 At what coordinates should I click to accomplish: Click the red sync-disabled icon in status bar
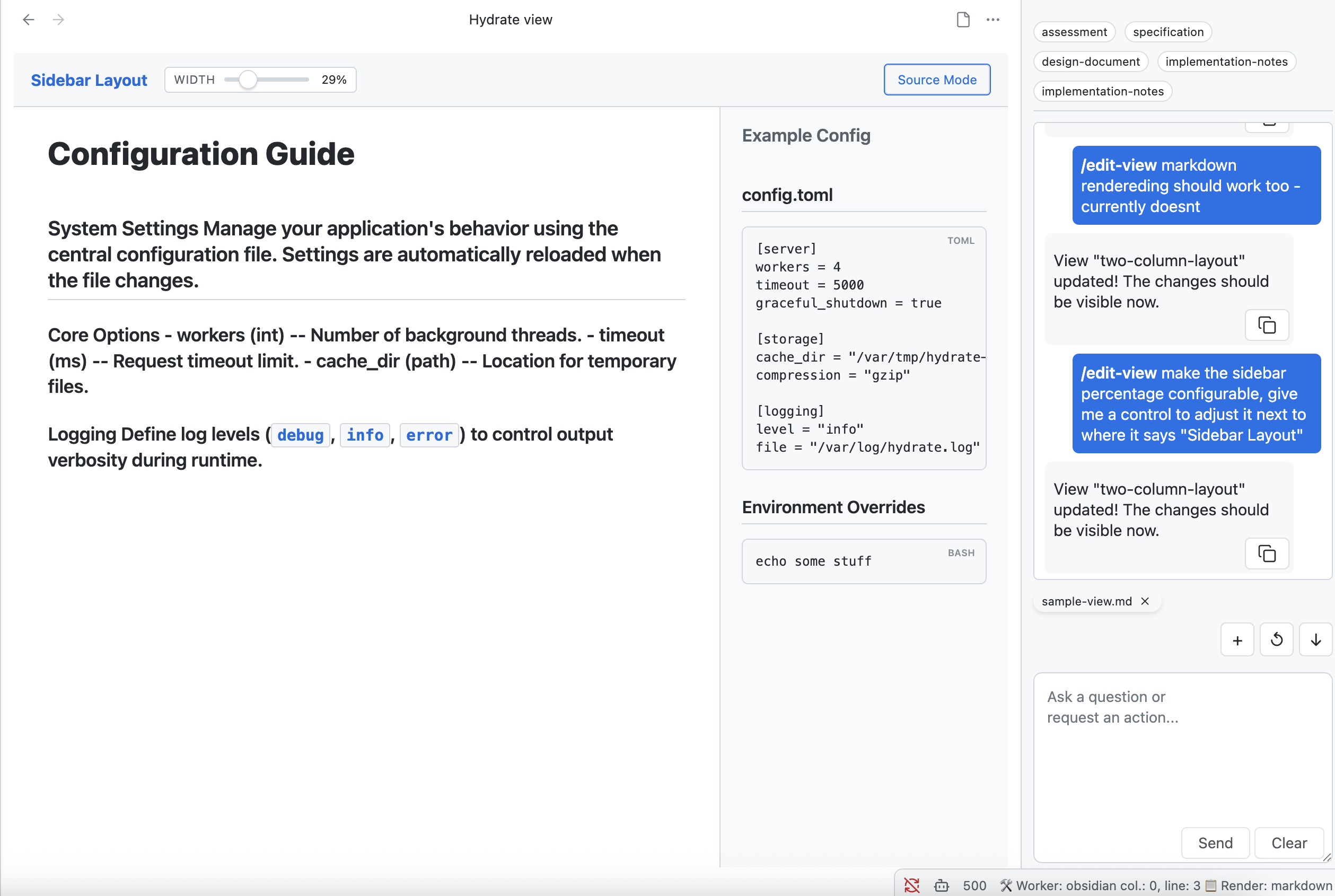[912, 885]
